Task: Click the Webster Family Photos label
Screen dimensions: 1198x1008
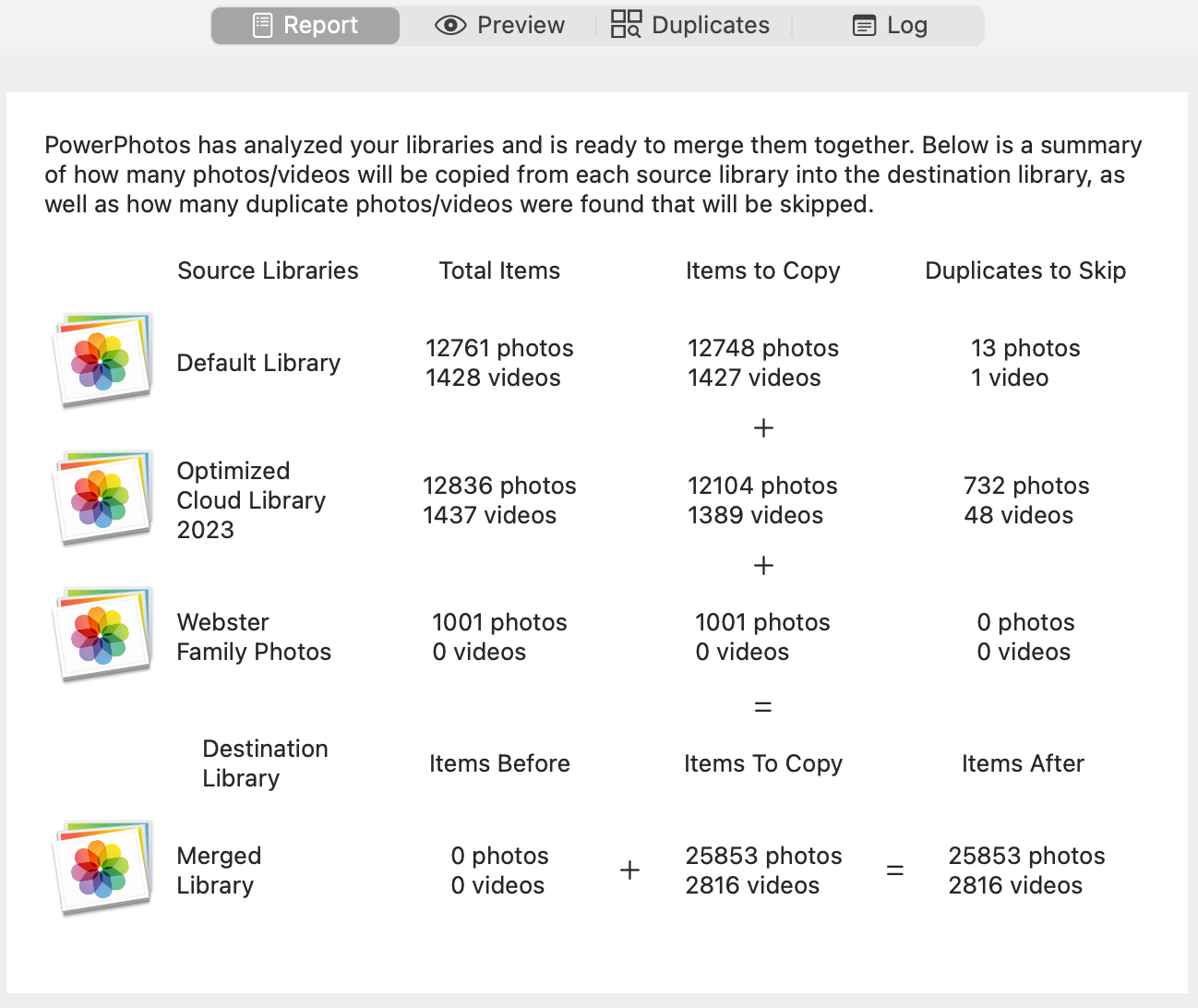Action: pos(254,637)
